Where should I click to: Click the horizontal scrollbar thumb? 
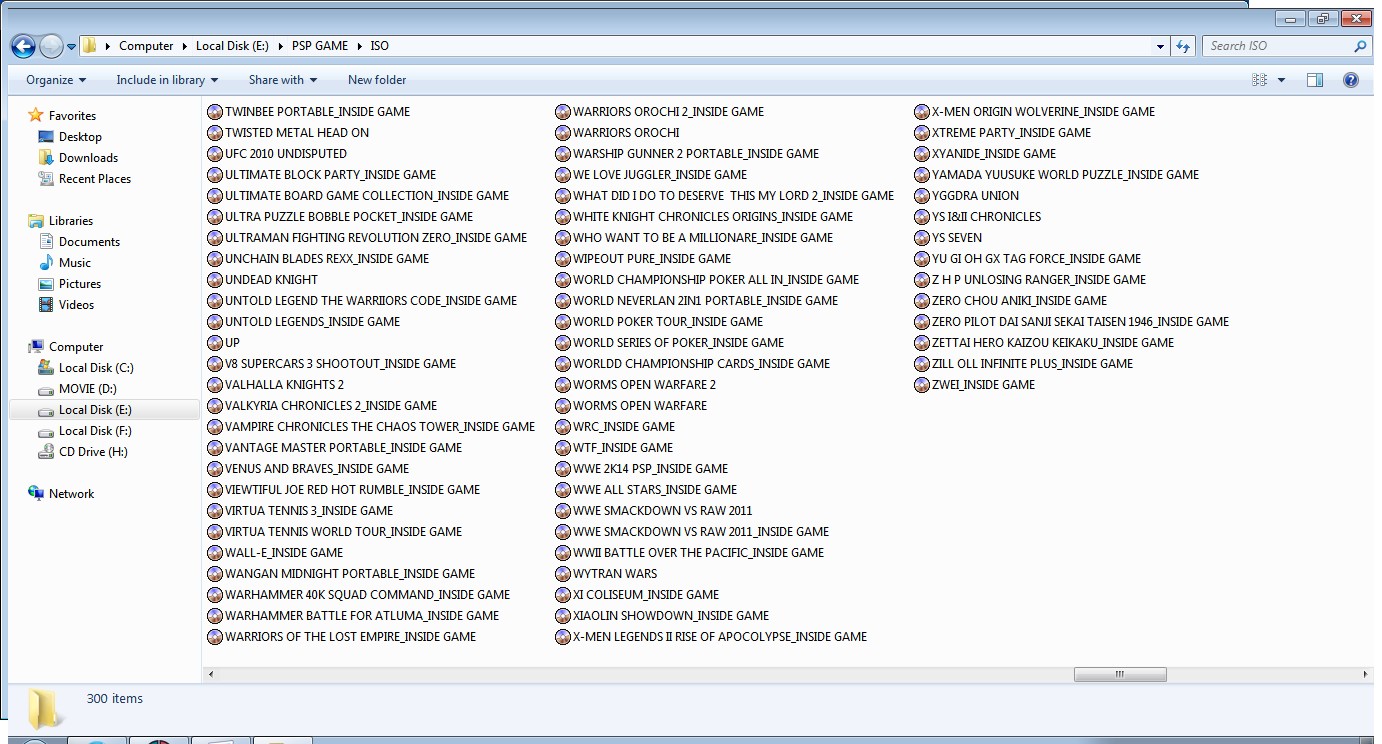point(1120,675)
